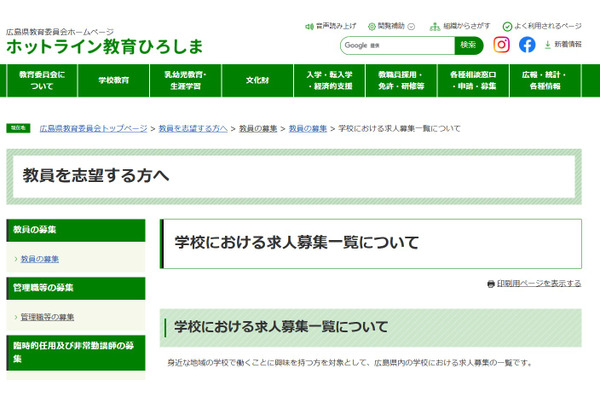Click the 閲覧補助 gear icon

[x=372, y=26]
